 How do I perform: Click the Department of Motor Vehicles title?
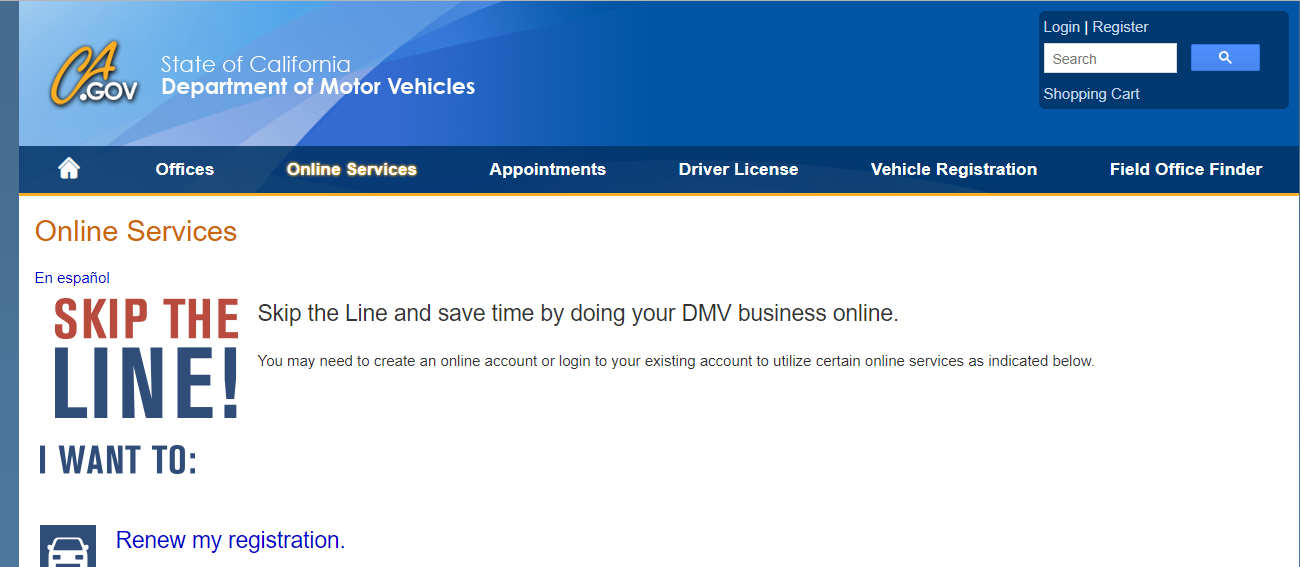(318, 87)
